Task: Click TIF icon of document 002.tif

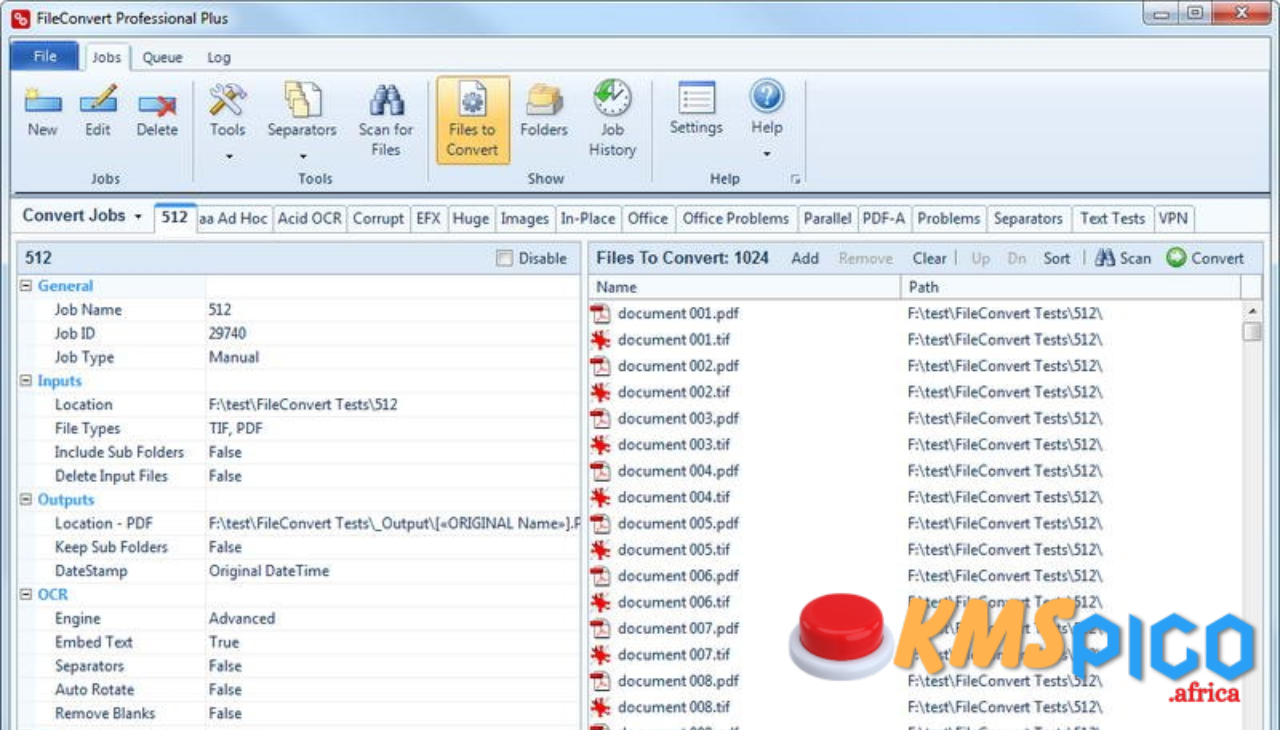Action: tap(600, 392)
